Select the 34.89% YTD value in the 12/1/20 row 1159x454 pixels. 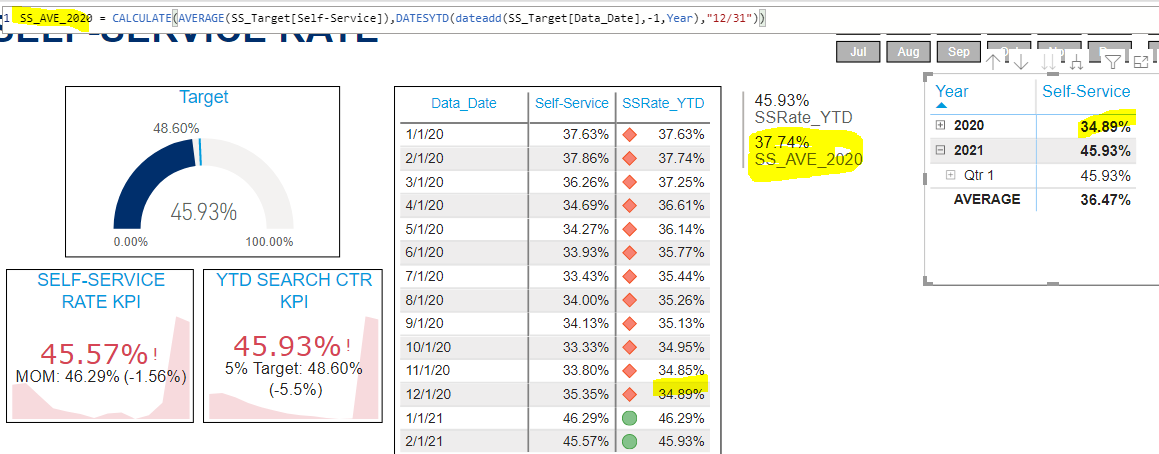pyautogui.click(x=681, y=394)
